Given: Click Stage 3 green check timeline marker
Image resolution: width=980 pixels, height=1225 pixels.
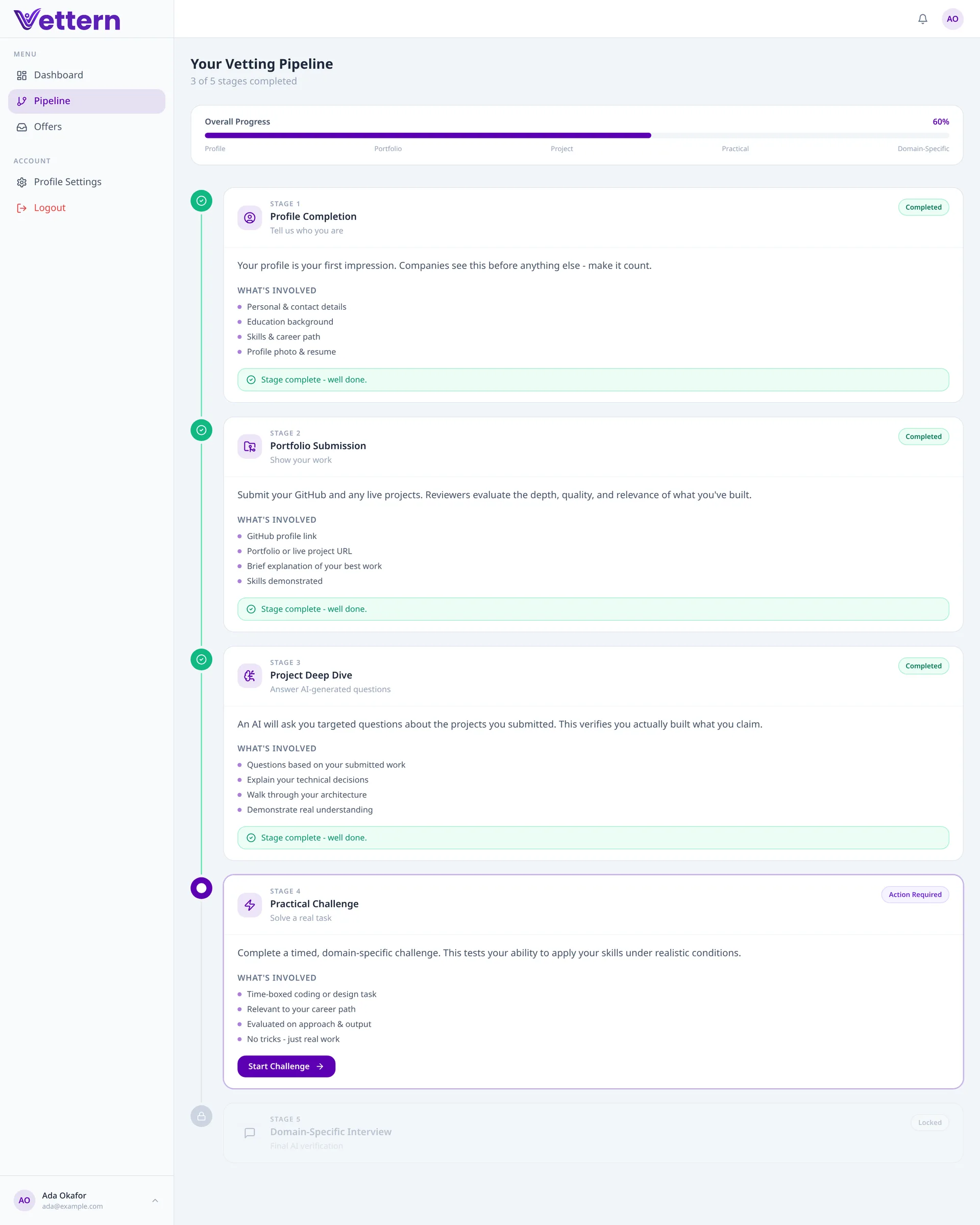Looking at the screenshot, I should pyautogui.click(x=201, y=659).
